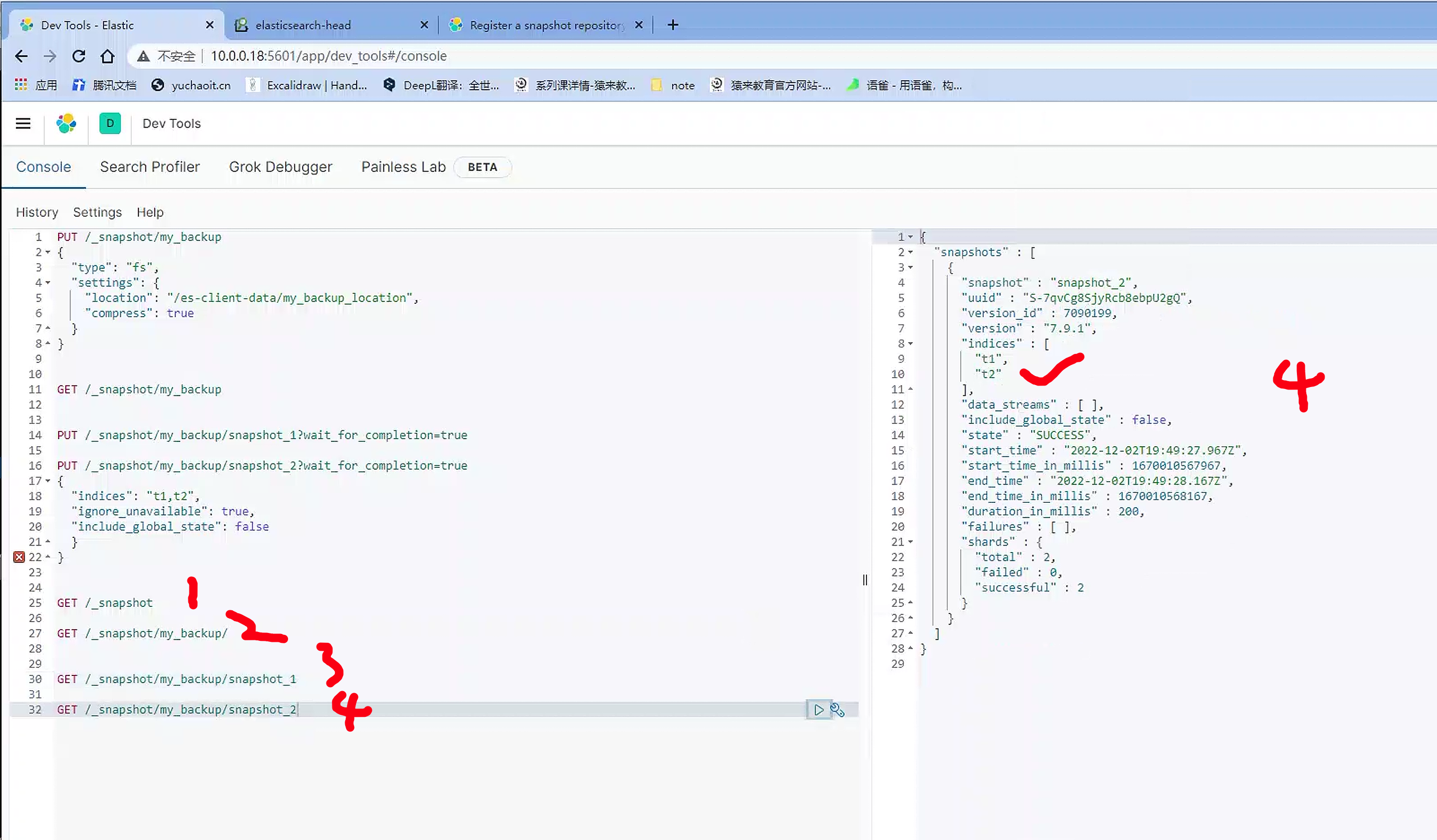This screenshot has width=1437, height=840.
Task: Reload the browser page
Action: (x=79, y=56)
